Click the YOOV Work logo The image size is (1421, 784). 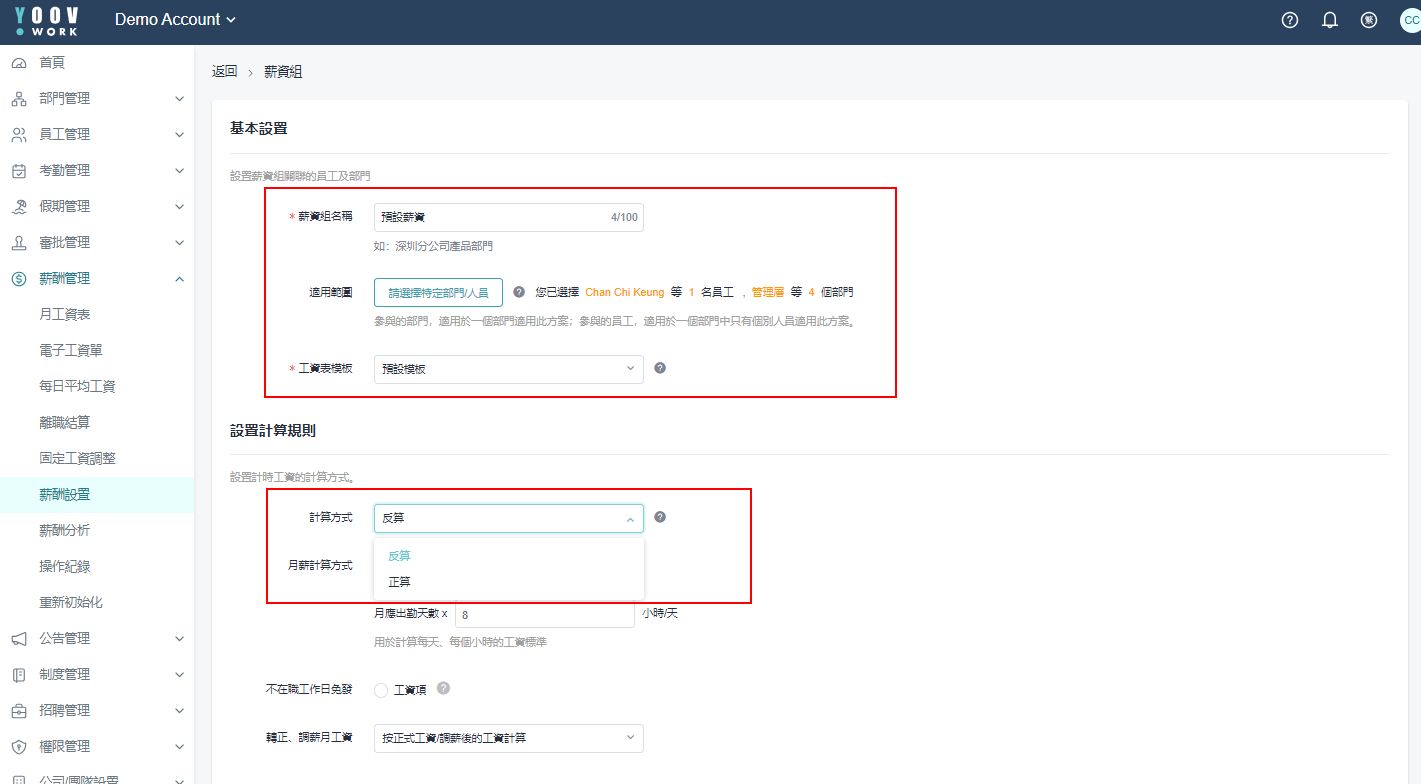tap(47, 21)
